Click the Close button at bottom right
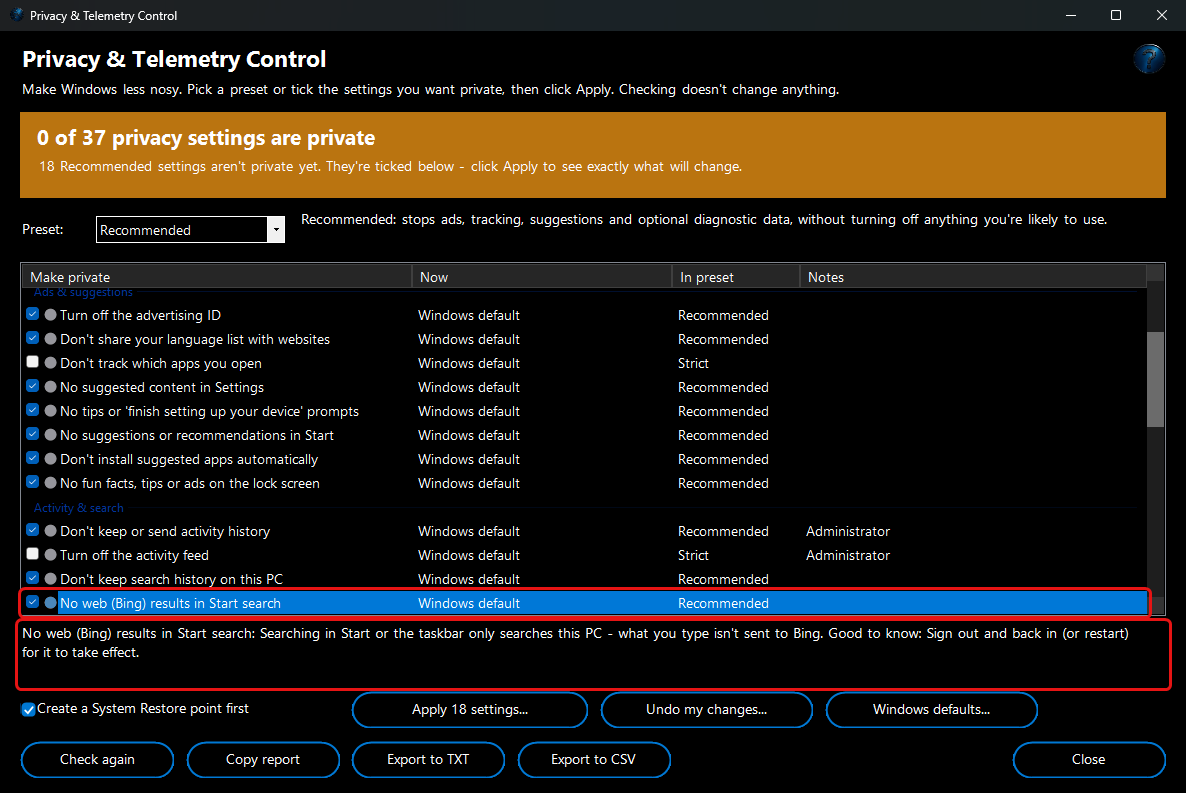 pyautogui.click(x=1088, y=760)
